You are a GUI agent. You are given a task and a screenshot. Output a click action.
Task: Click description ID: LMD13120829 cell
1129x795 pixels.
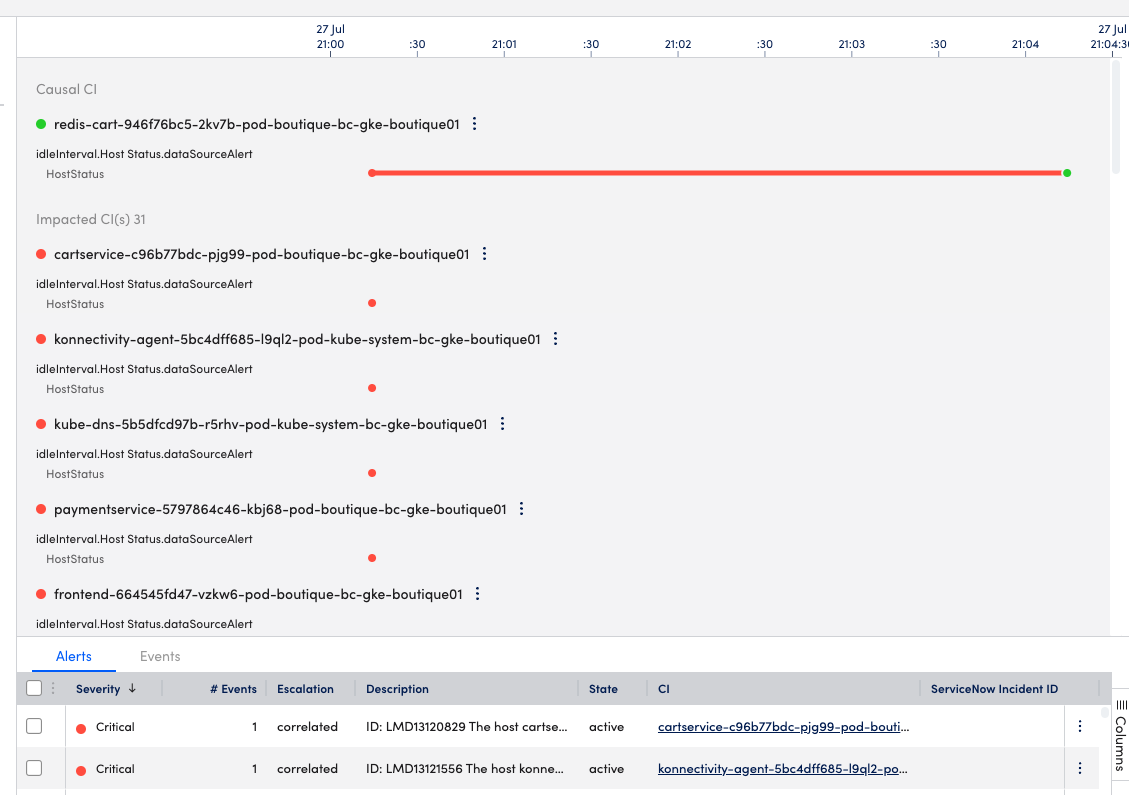[467, 727]
